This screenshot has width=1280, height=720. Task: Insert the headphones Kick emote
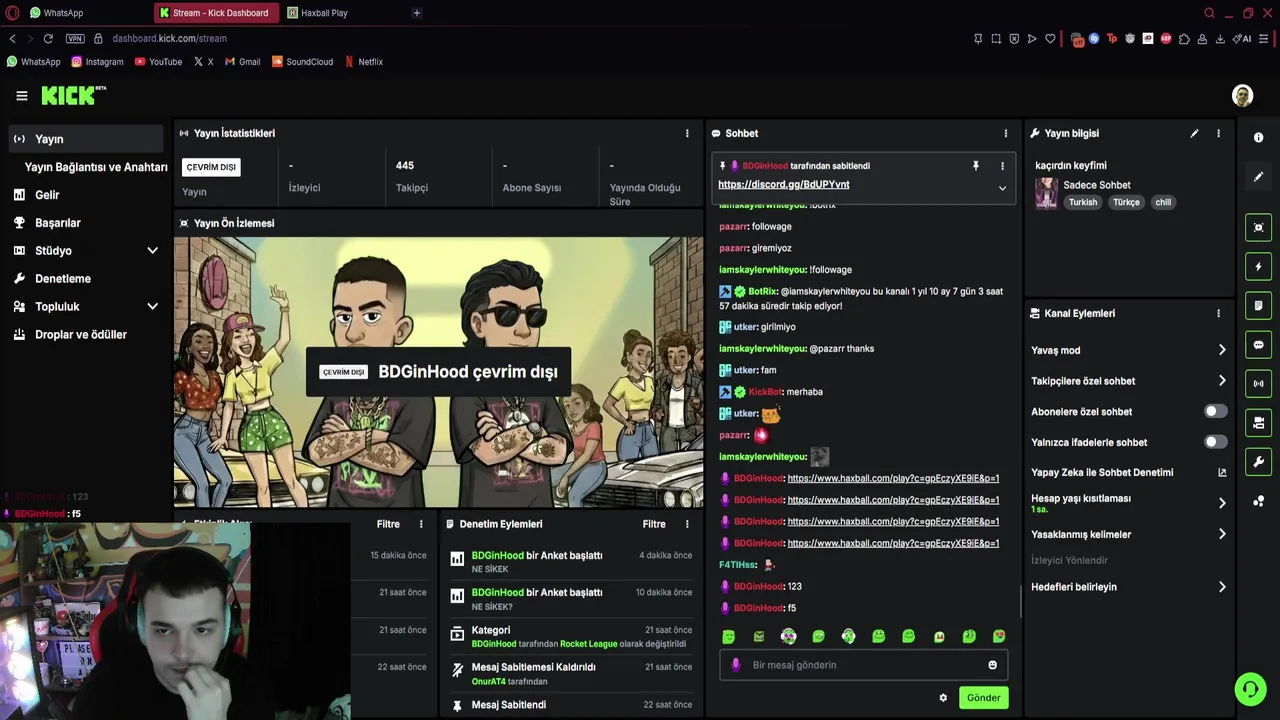point(848,636)
